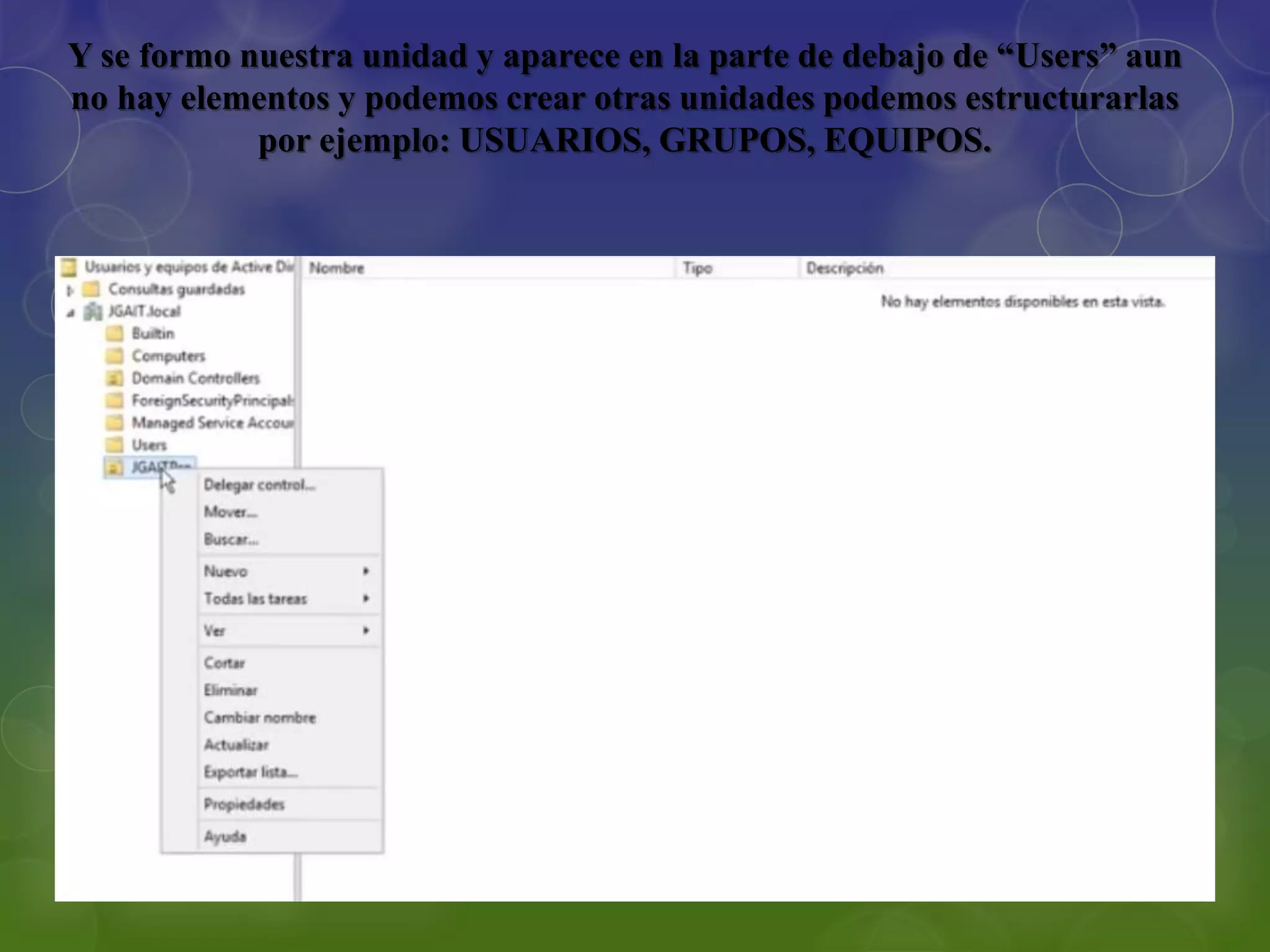This screenshot has height=952, width=1270.
Task: Collapse the JGAIT.local domain node
Action: point(70,313)
